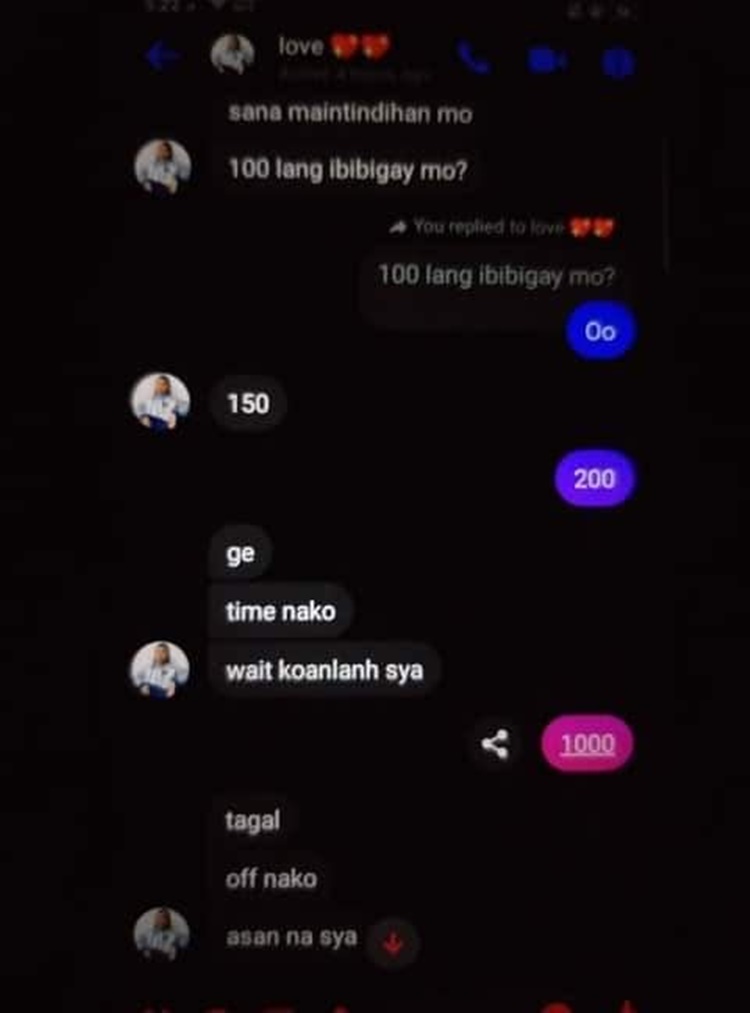Screen dimensions: 750x1013
Task: Jump to latest messages with the red down arrow
Action: coord(393,943)
